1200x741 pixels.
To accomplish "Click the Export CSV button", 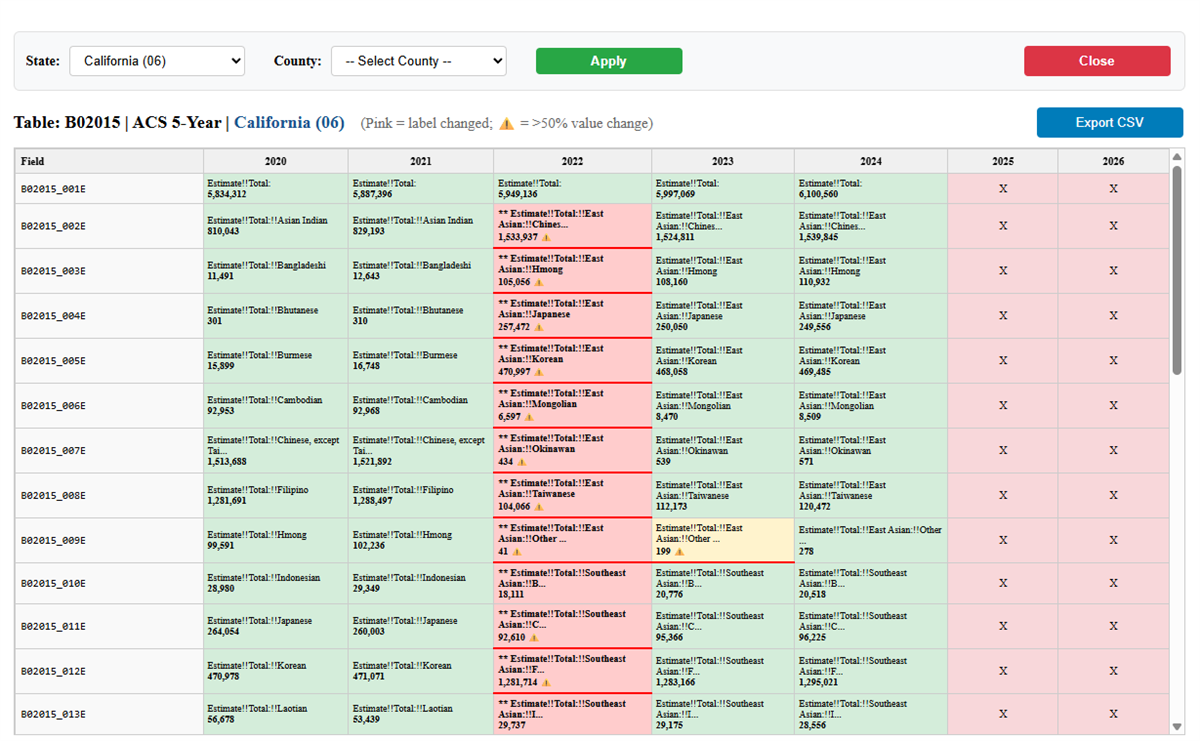I will (1110, 122).
